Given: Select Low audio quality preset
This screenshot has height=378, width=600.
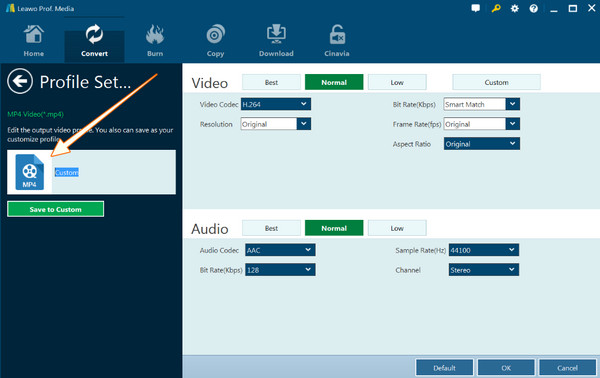Looking at the screenshot, I should (397, 228).
